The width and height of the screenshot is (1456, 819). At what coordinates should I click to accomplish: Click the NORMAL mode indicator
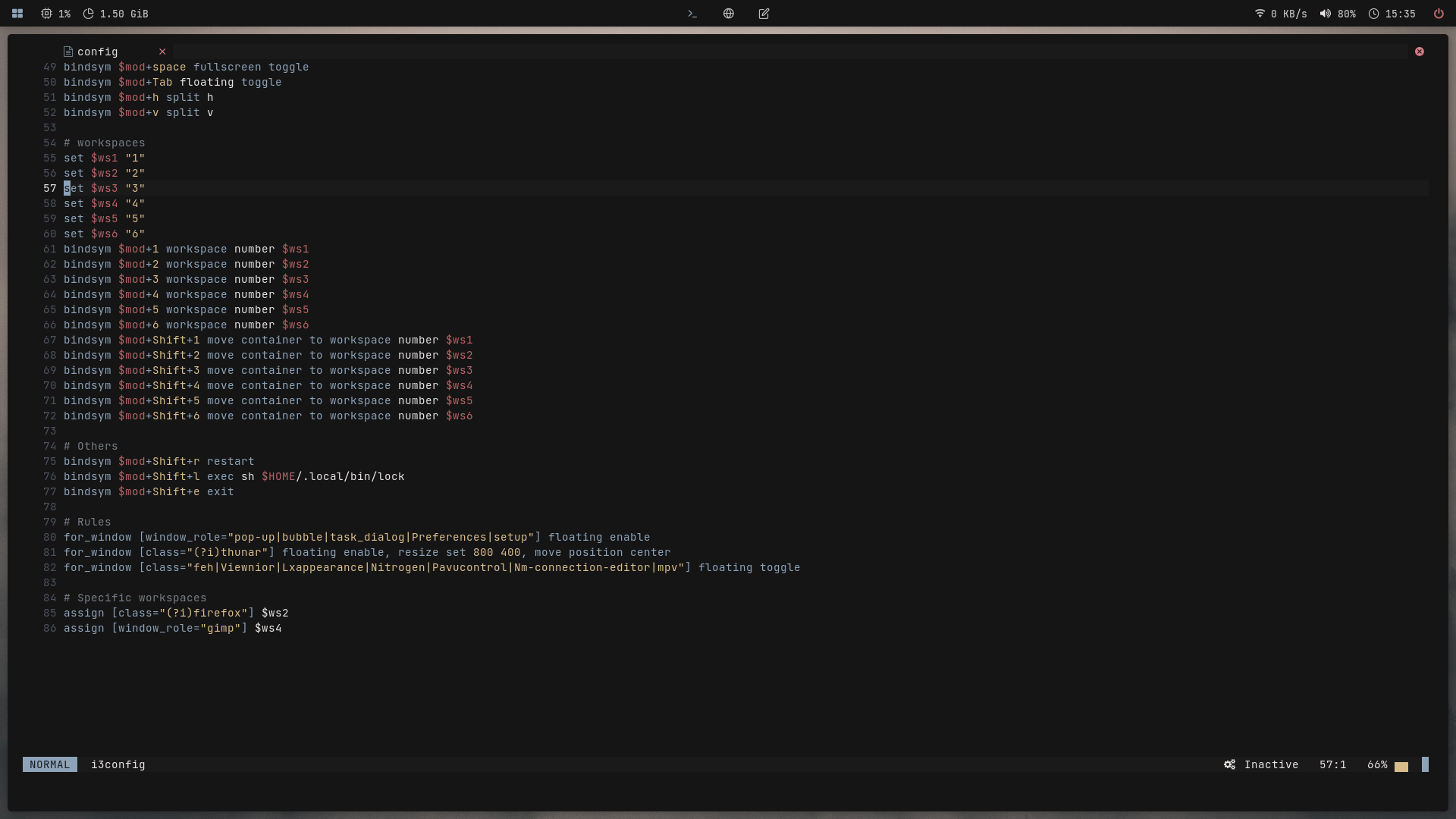pyautogui.click(x=49, y=764)
